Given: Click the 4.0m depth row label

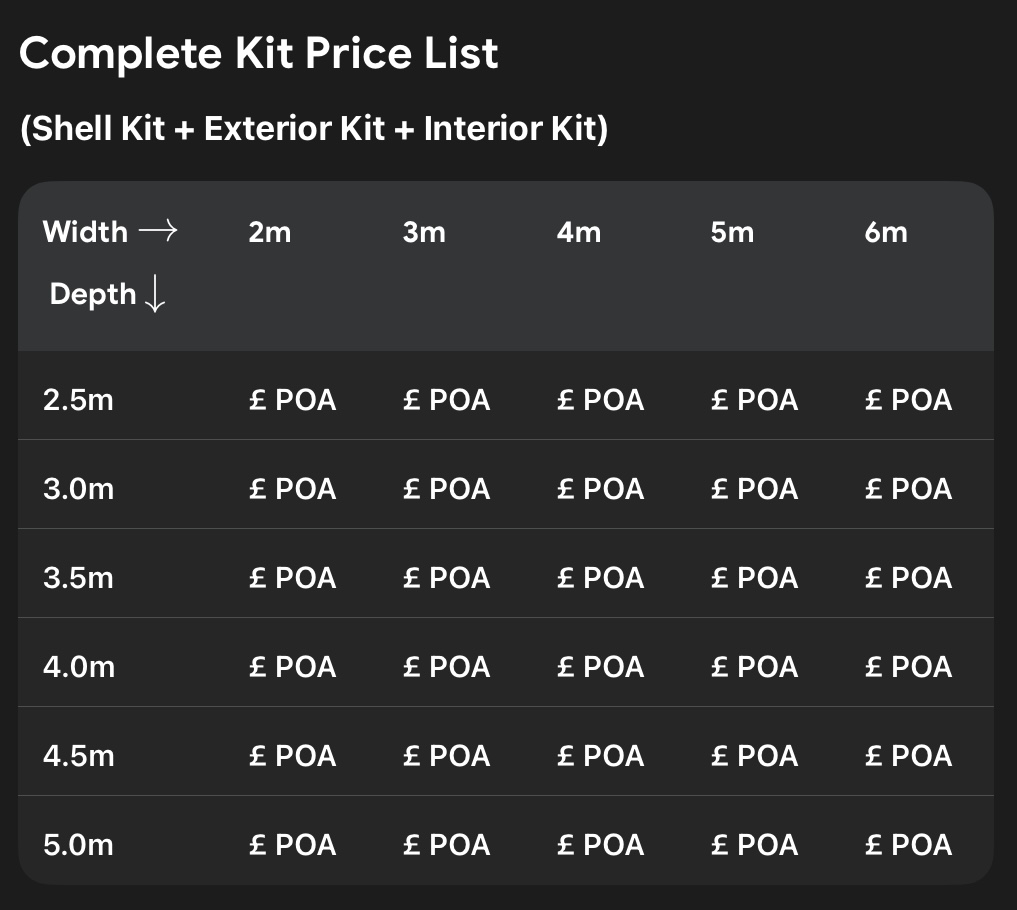Looking at the screenshot, I should (79, 667).
